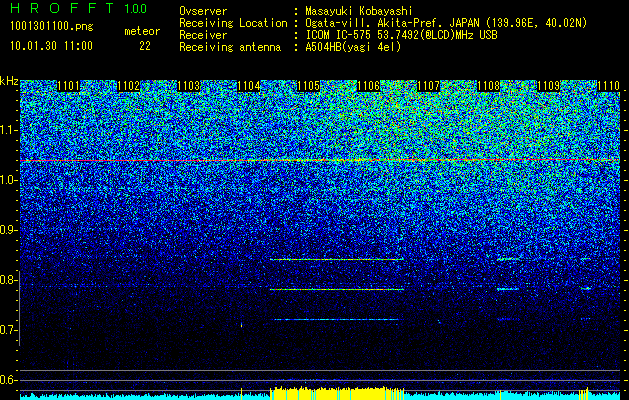Select the A504HB(yagi 4el) antenna text
This screenshot has width=629, height=400.
click(x=353, y=47)
